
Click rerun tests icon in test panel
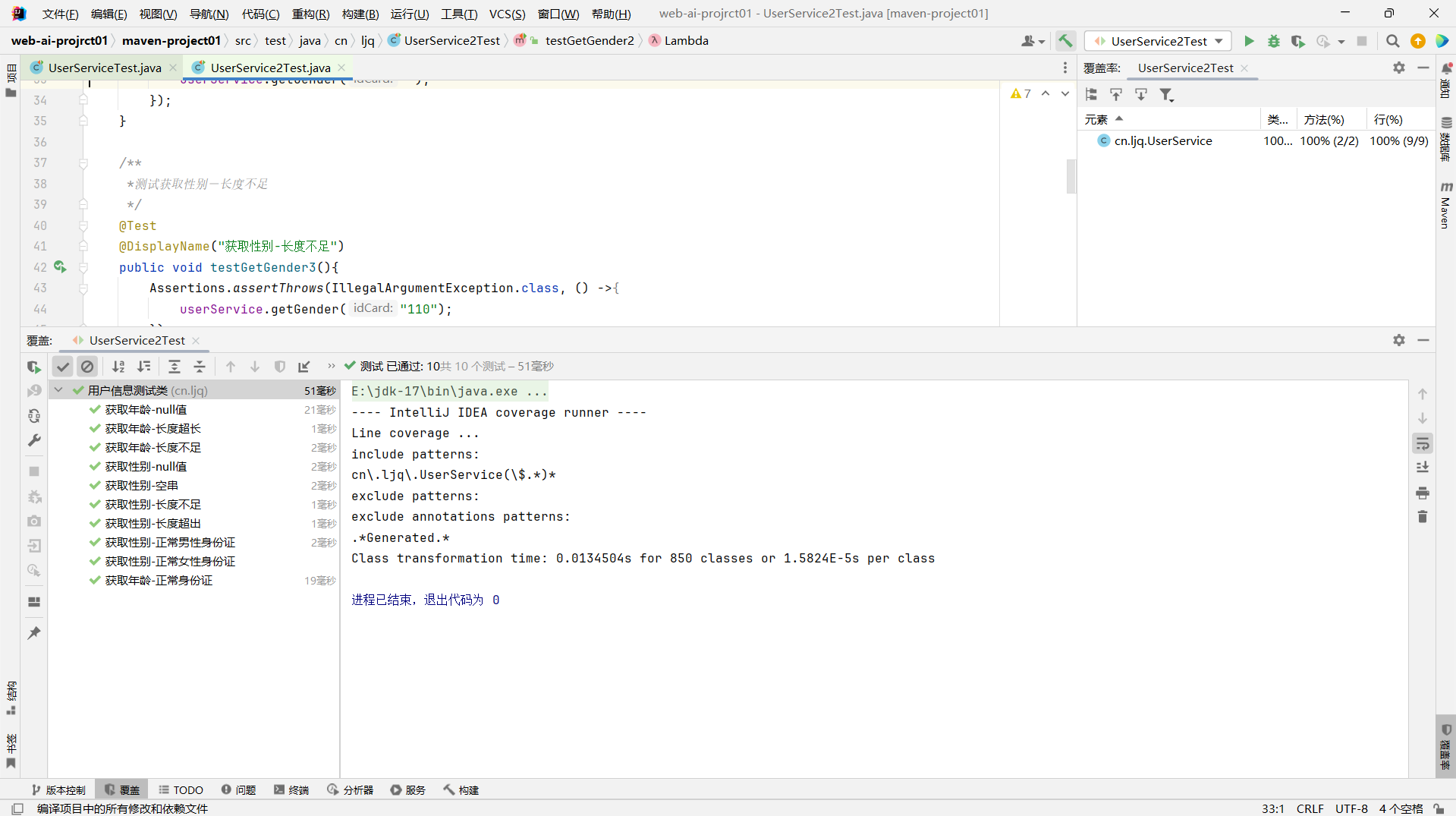coord(34,367)
